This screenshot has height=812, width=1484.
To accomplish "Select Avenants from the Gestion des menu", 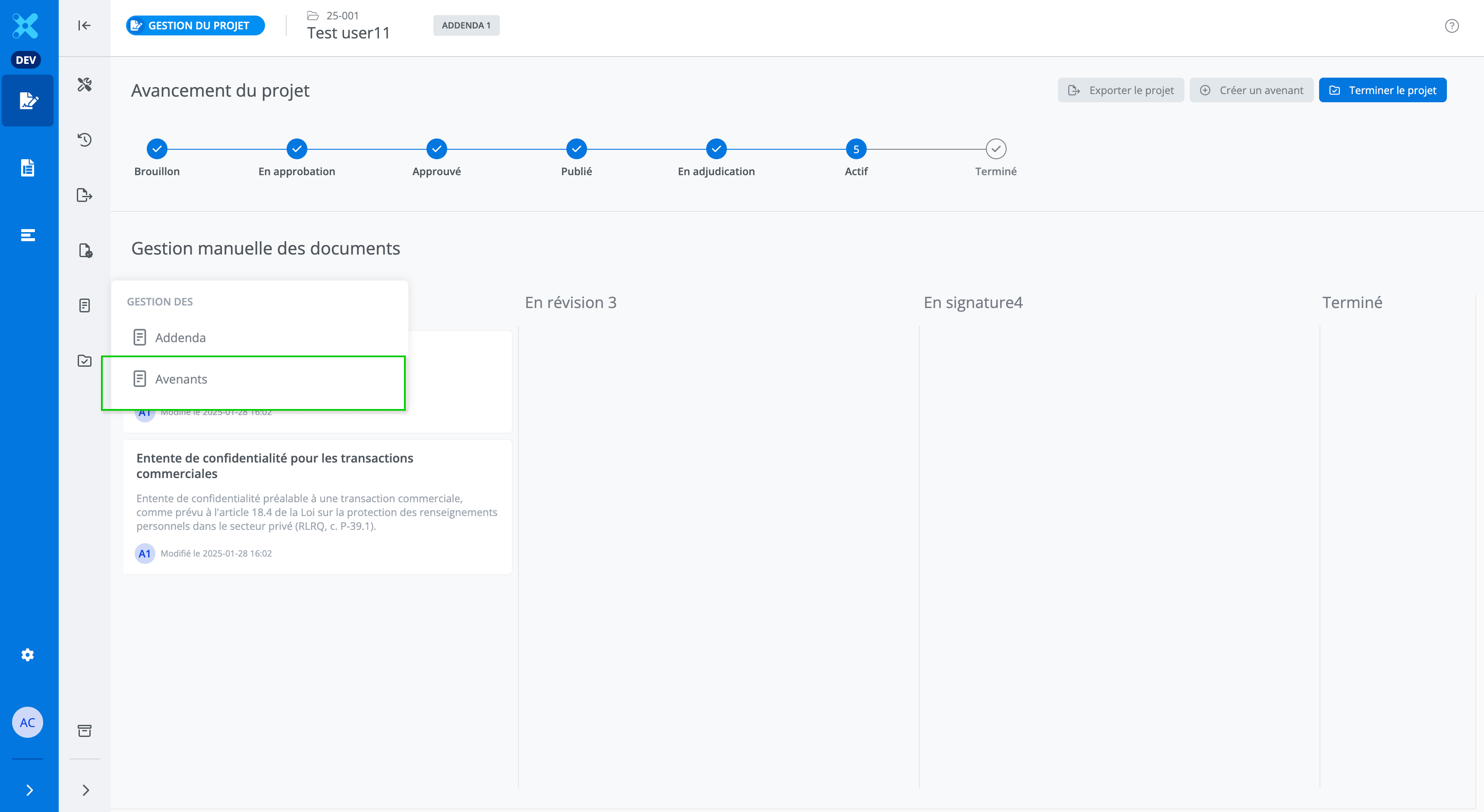I will (181, 379).
